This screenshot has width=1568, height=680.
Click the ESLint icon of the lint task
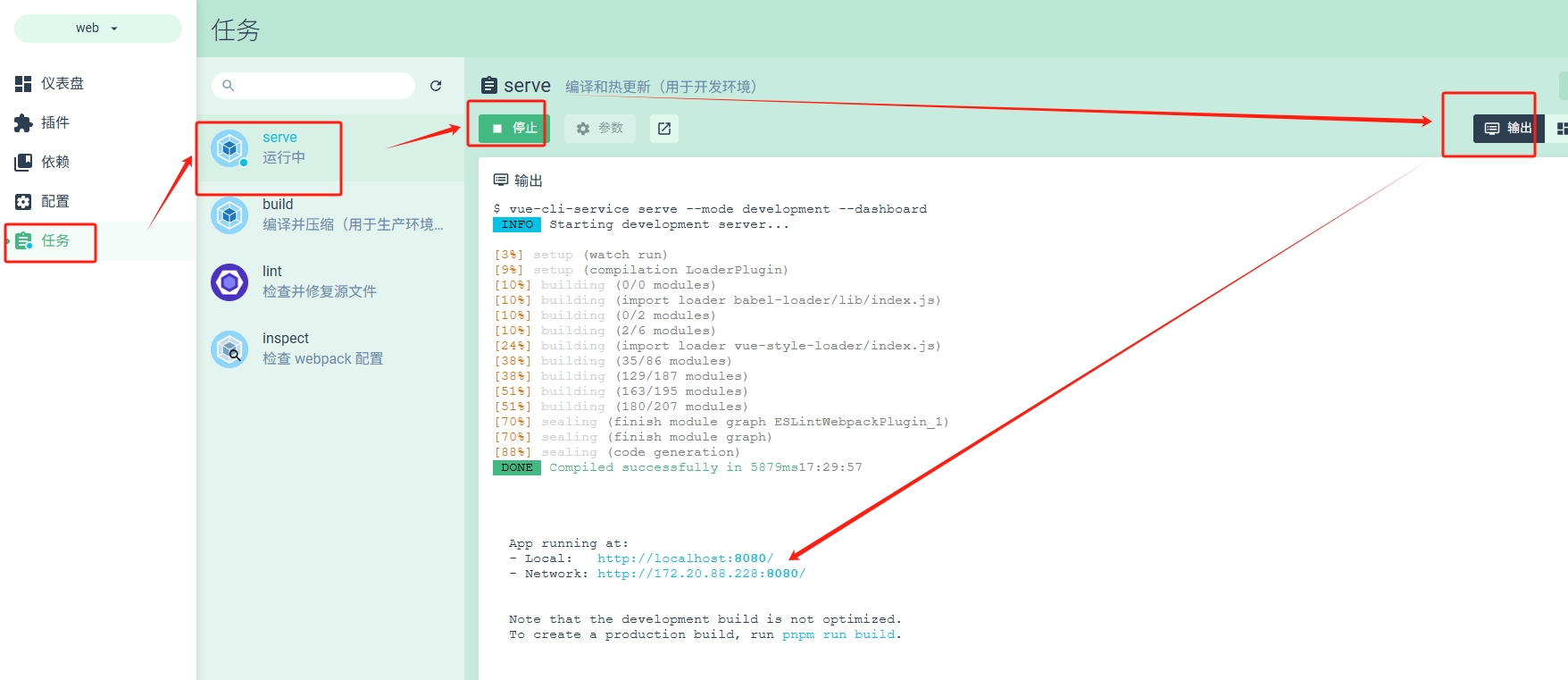click(x=229, y=282)
